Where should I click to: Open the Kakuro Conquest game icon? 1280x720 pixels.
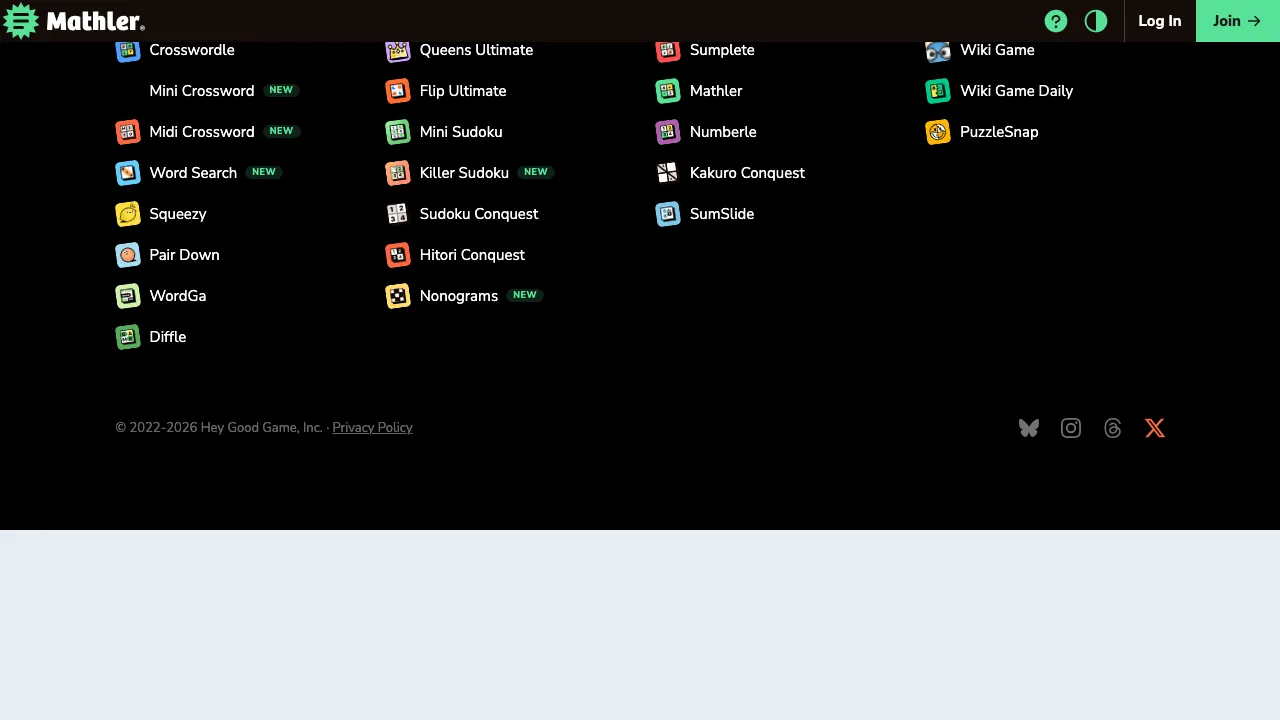coord(668,173)
